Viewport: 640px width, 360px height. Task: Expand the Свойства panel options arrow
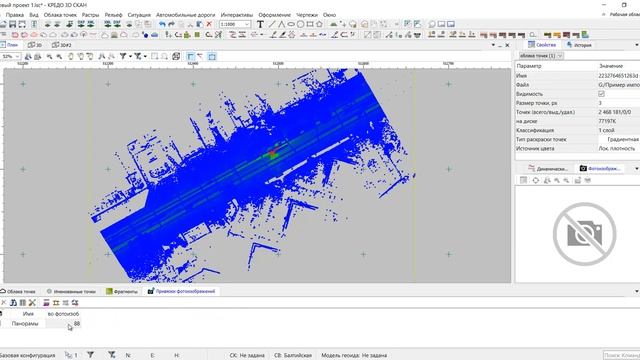click(x=636, y=44)
